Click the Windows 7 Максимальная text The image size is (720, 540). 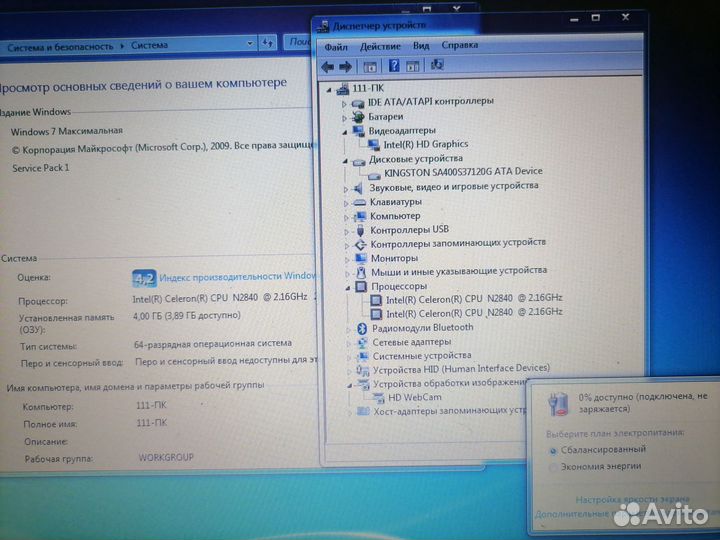click(x=67, y=131)
